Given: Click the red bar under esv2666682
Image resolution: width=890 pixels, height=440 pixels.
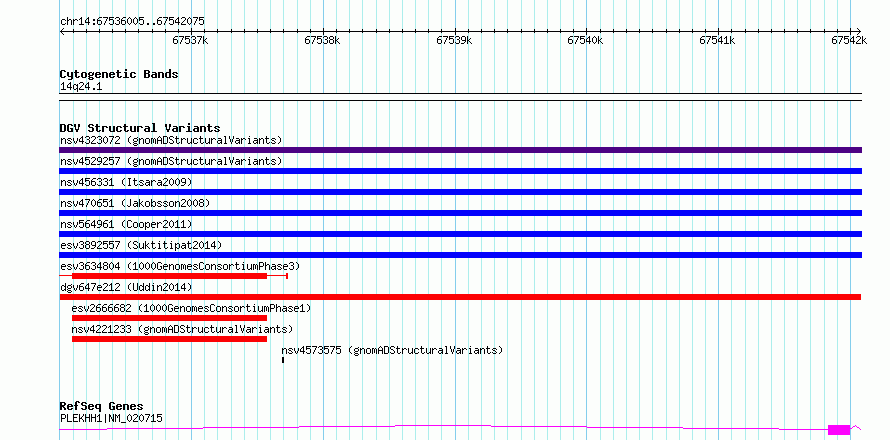Looking at the screenshot, I should tap(169, 318).
